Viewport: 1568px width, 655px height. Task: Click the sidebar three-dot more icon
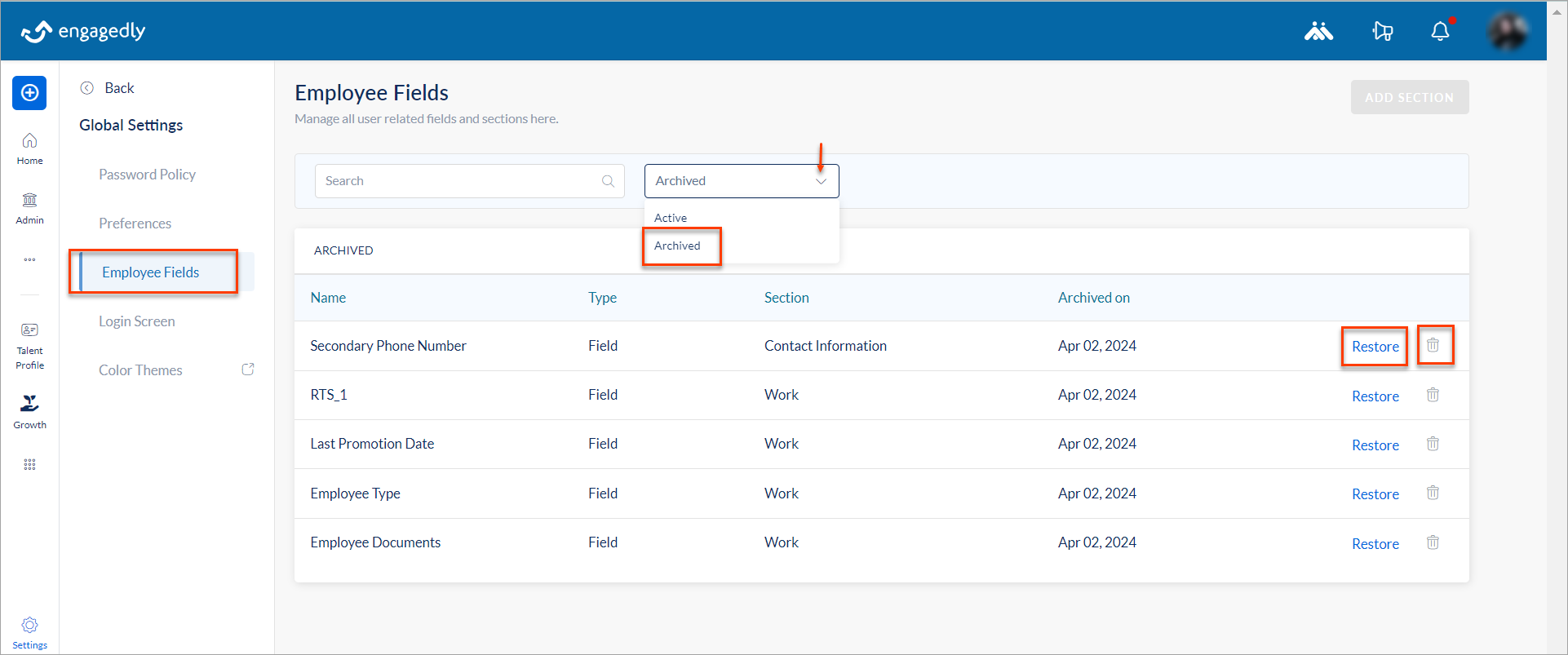point(29,259)
